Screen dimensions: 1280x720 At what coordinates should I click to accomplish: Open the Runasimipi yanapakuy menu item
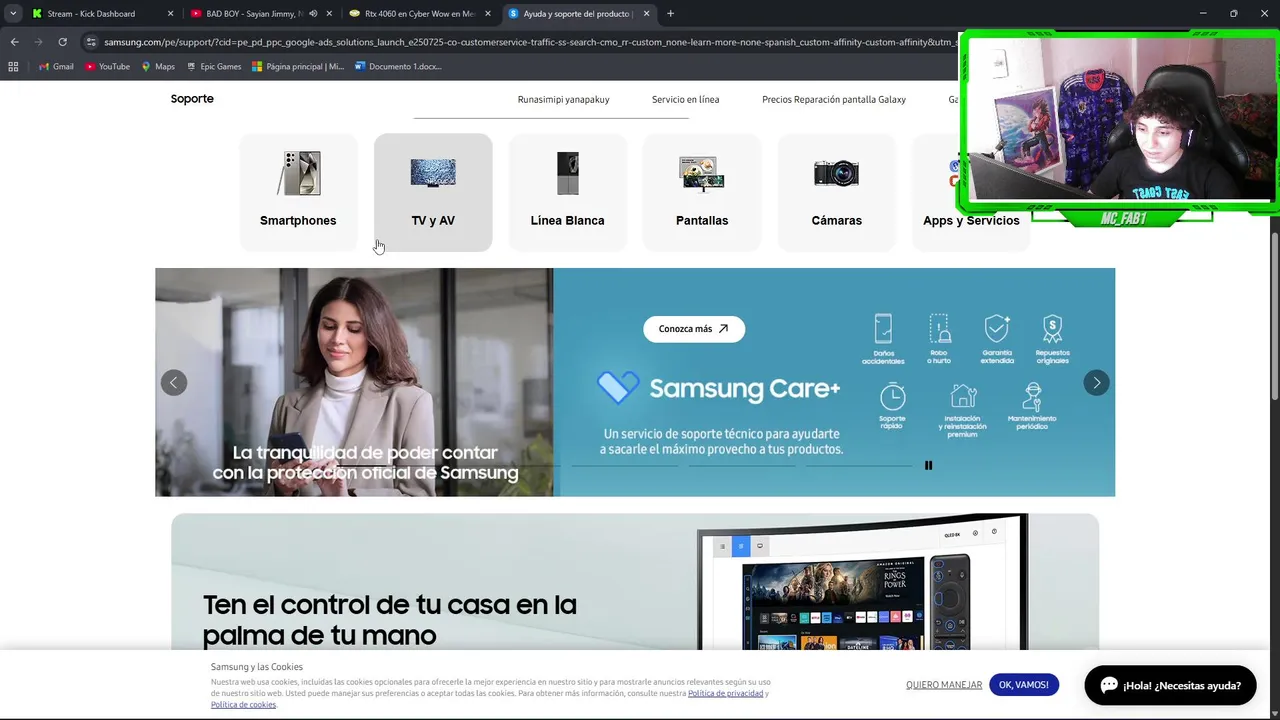click(x=563, y=99)
